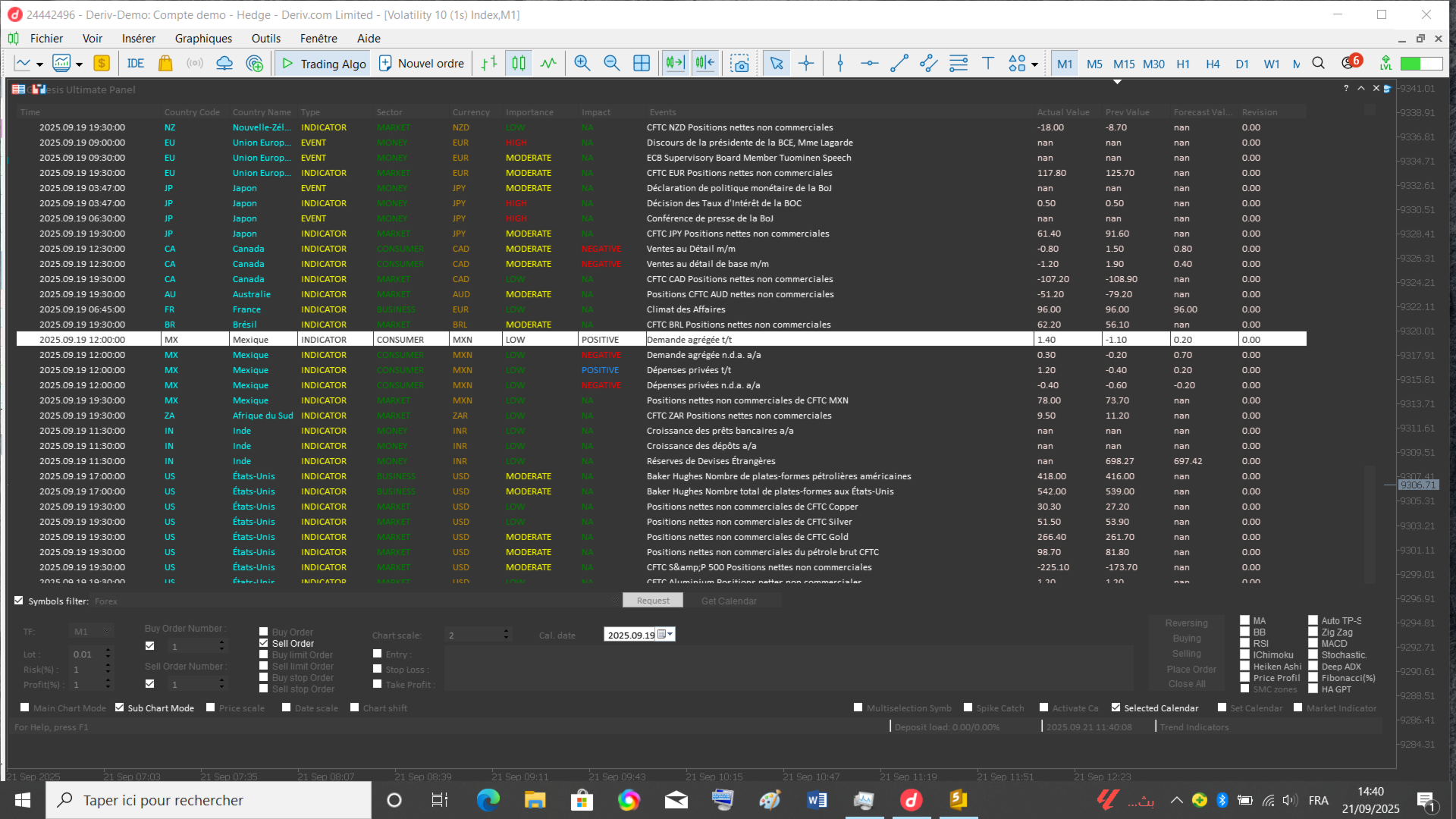Click the green level progress bar

(1420, 64)
